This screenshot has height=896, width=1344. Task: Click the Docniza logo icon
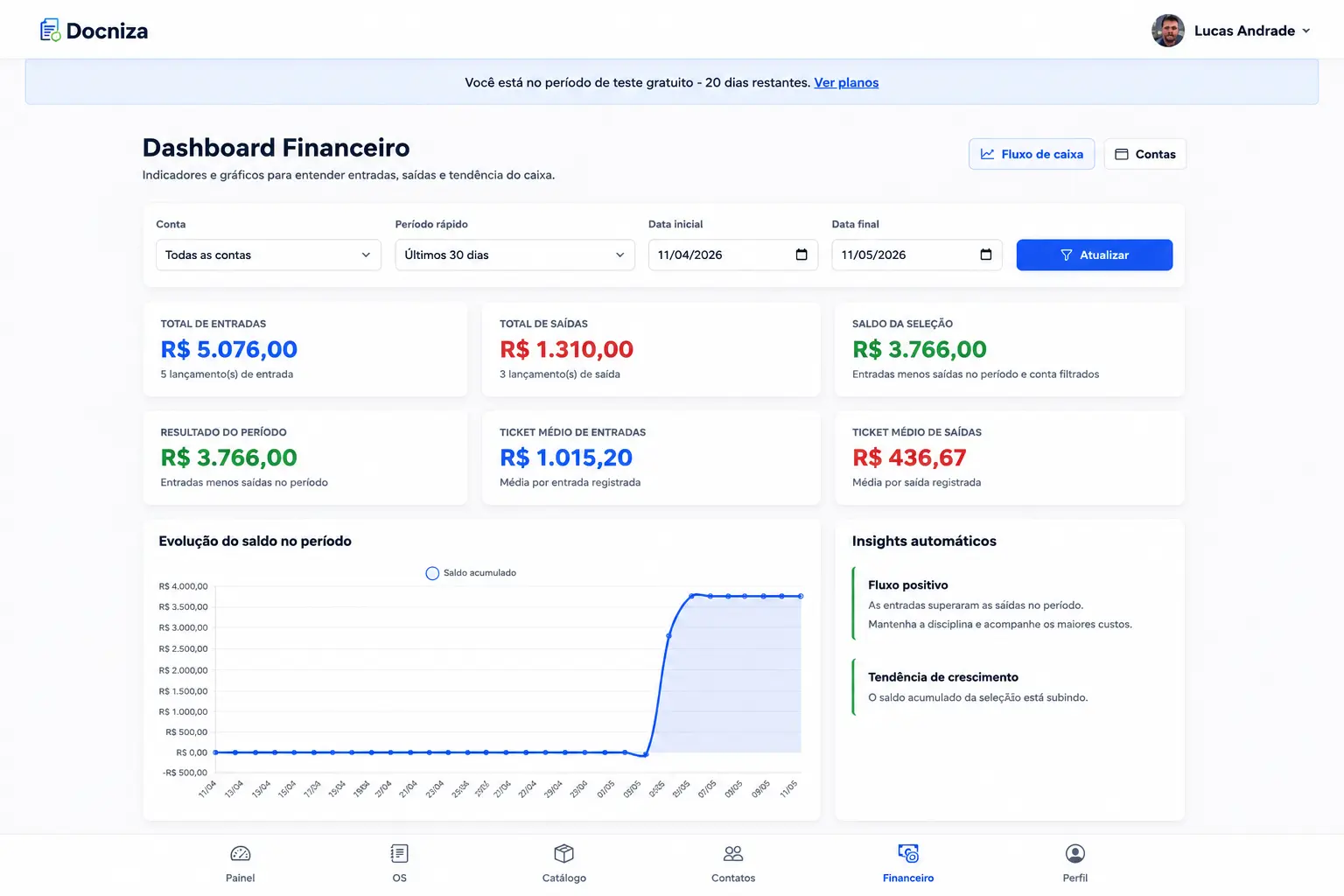pos(50,31)
